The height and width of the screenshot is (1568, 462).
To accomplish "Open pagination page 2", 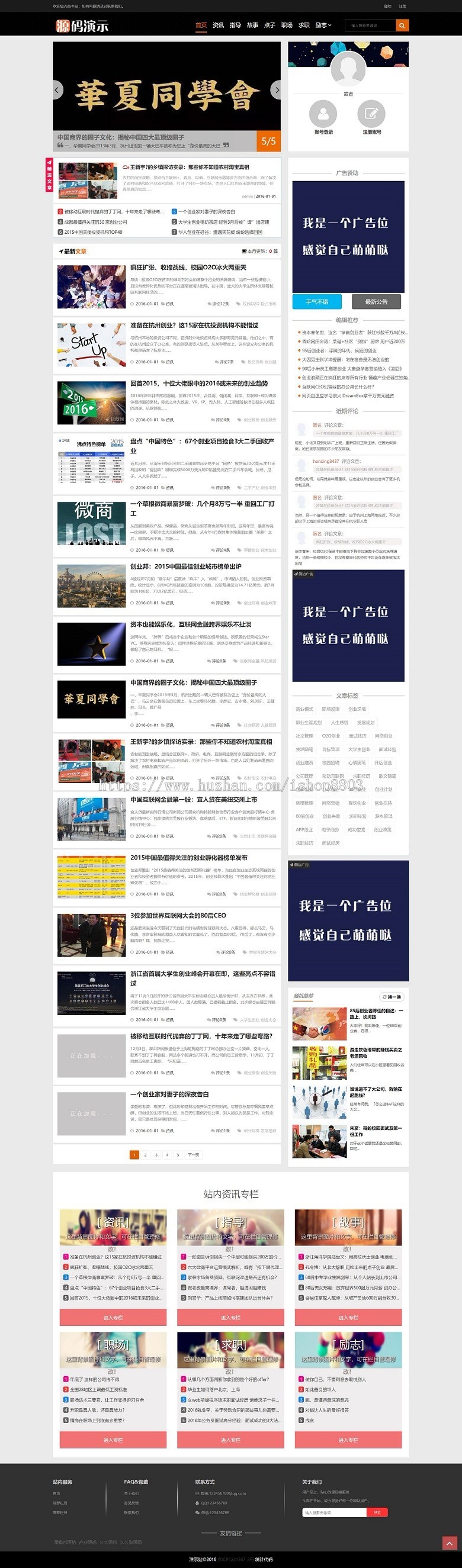I will pos(146,1155).
